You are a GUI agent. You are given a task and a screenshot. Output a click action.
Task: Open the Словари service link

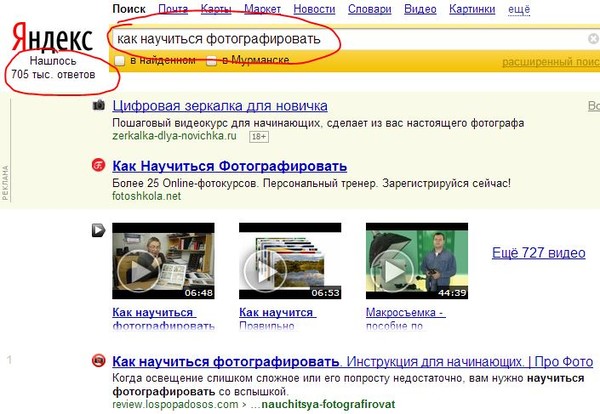370,9
